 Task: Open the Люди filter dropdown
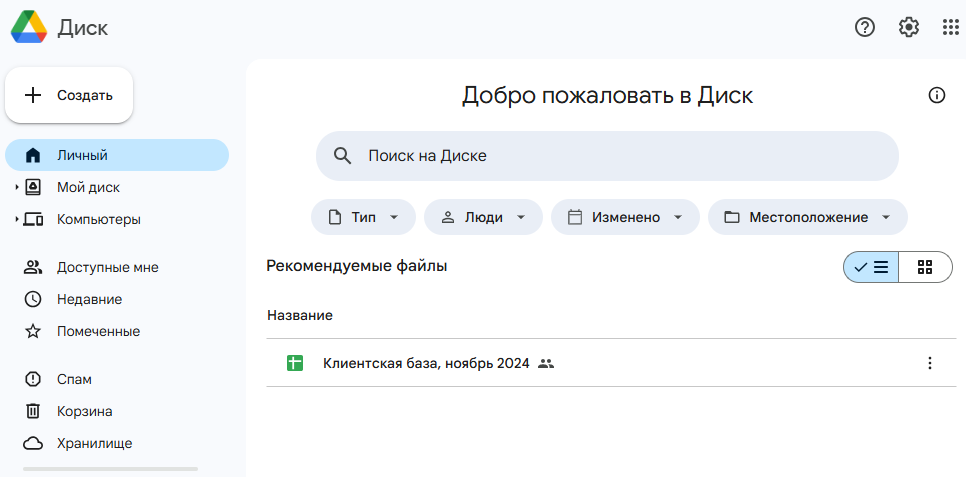pos(484,217)
